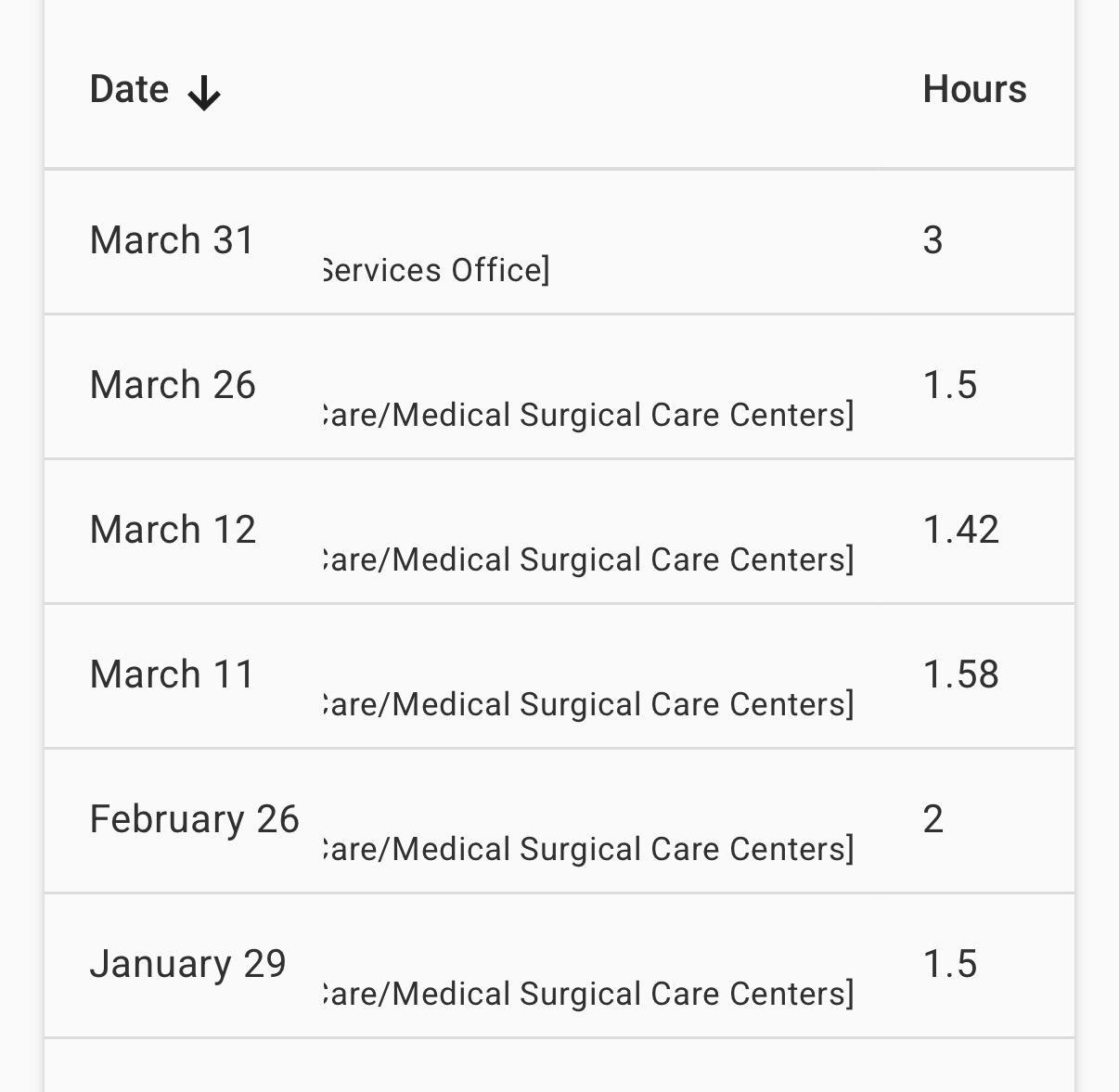This screenshot has height=1092, width=1119.
Task: Click the 1.42 hours value
Action: click(961, 530)
